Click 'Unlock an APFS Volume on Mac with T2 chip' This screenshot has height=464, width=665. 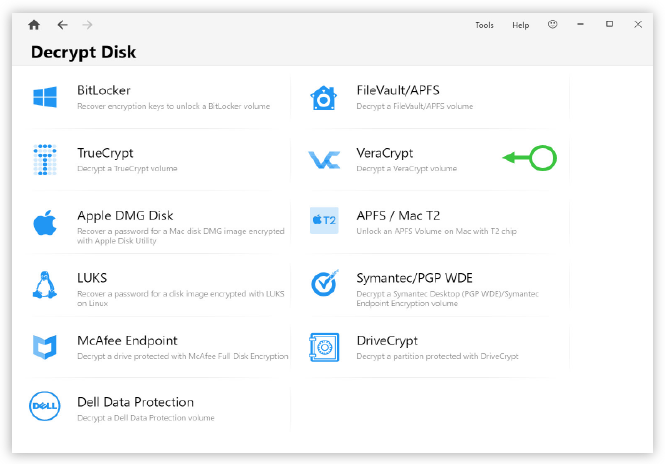point(436,232)
